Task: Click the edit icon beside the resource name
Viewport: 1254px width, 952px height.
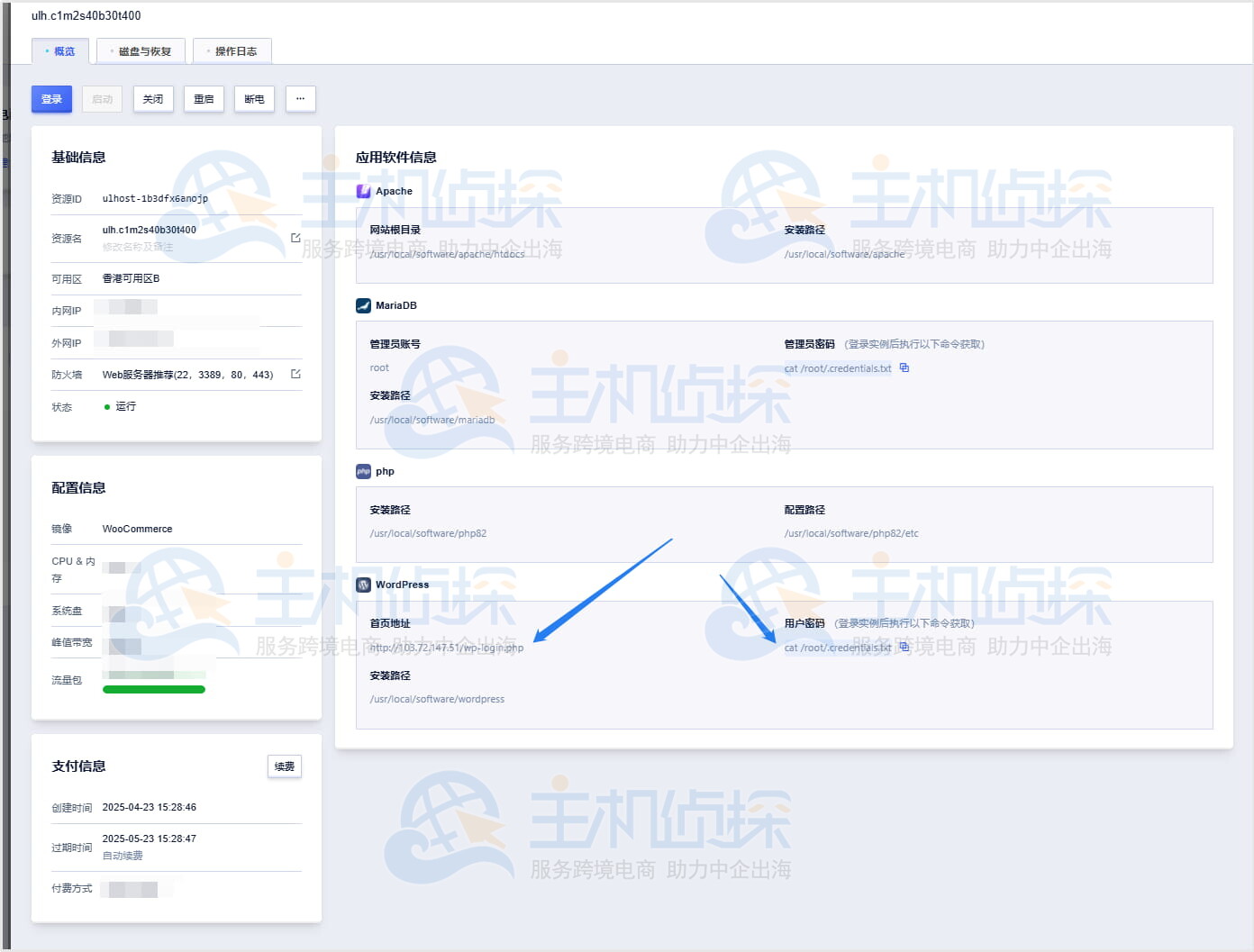Action: pos(295,238)
